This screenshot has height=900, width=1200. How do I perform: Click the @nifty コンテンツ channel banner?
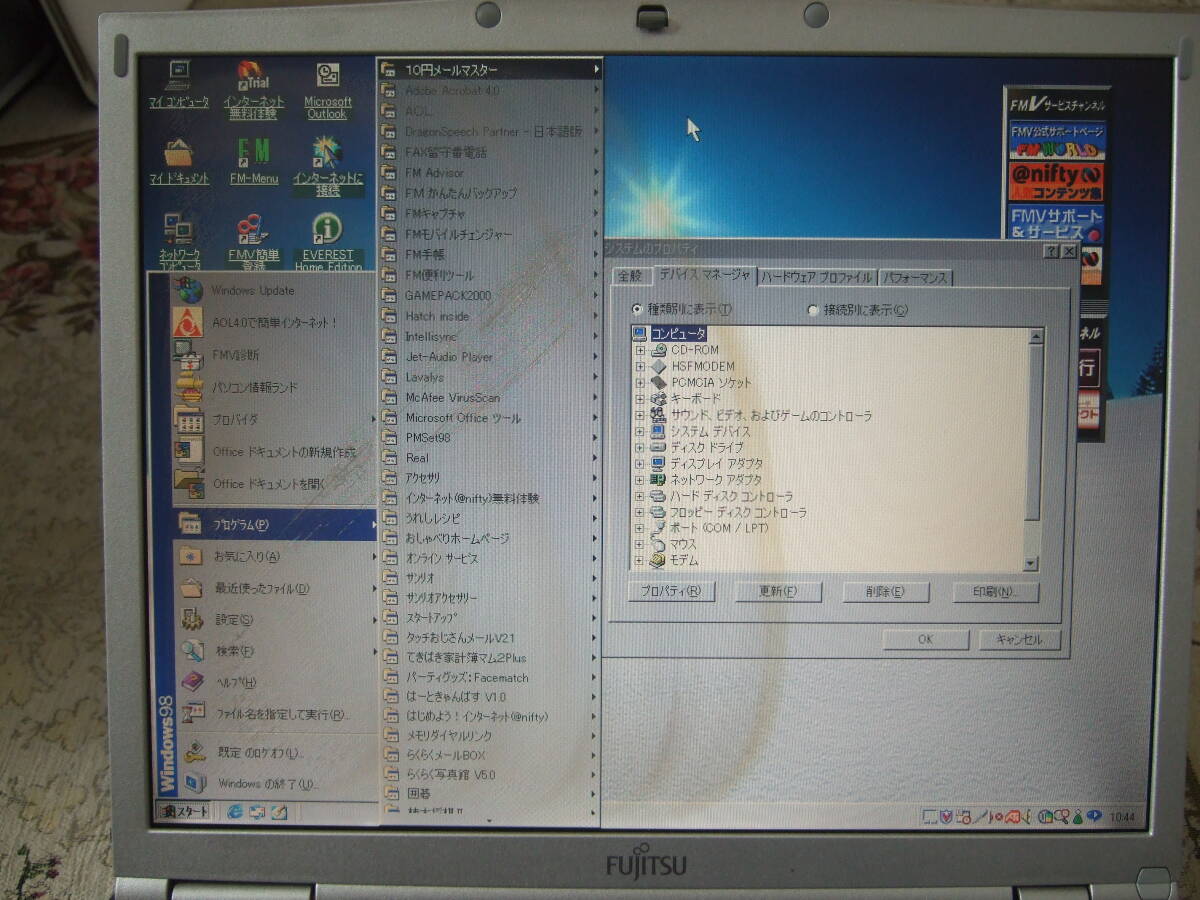point(1057,182)
